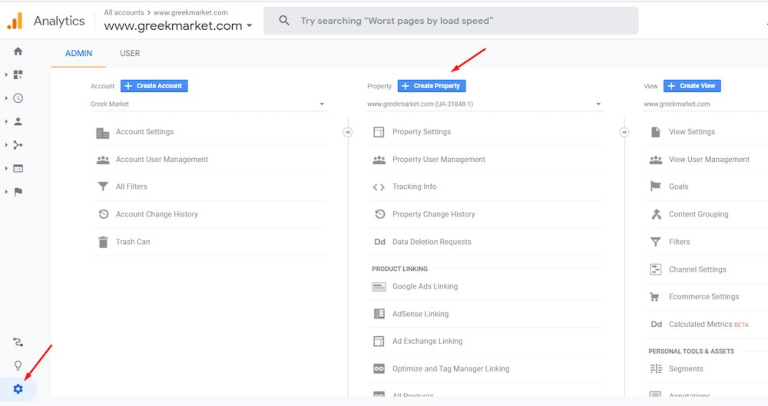Select the ADMIN tab
The image size is (768, 406).
pos(78,53)
